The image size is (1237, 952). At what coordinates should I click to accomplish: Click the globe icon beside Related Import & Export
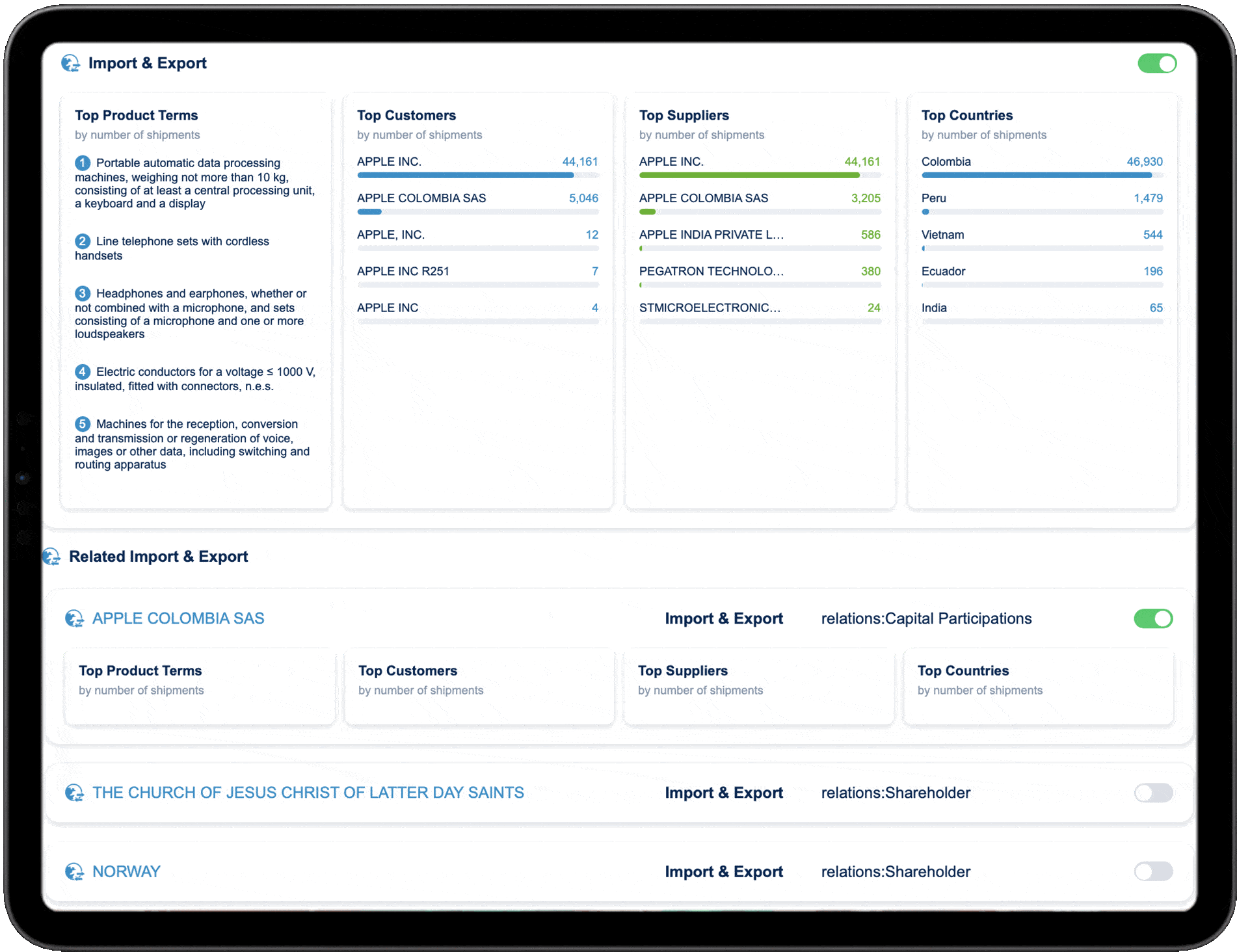coord(51,557)
